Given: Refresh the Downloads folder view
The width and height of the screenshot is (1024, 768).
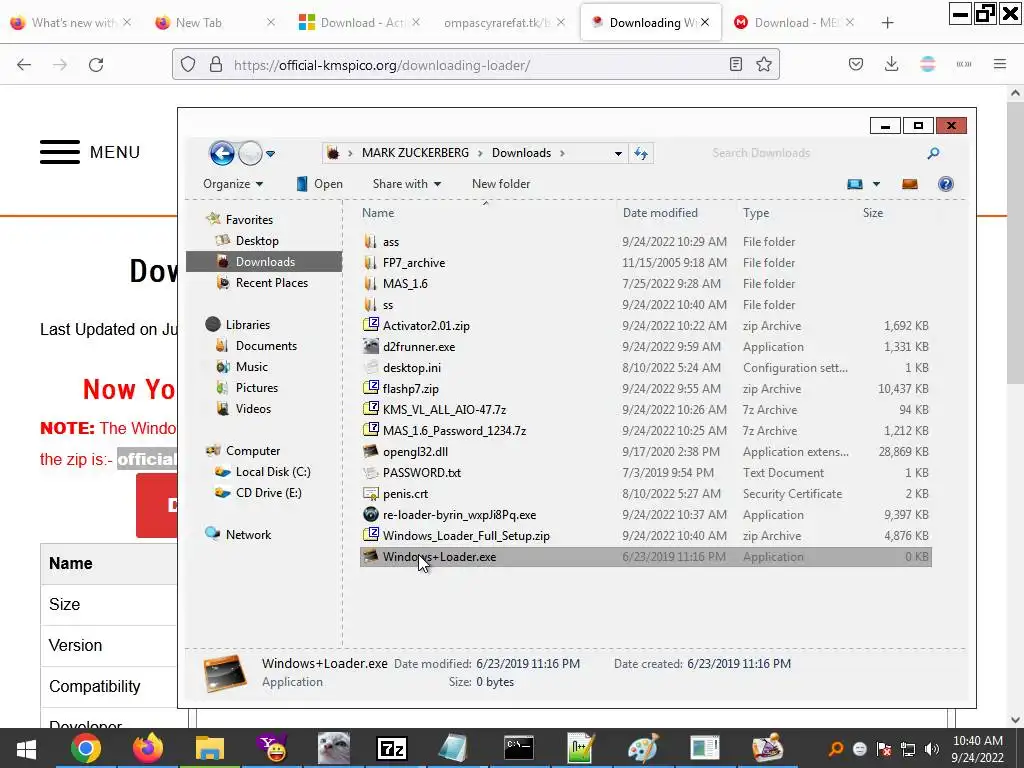Looking at the screenshot, I should tap(641, 153).
